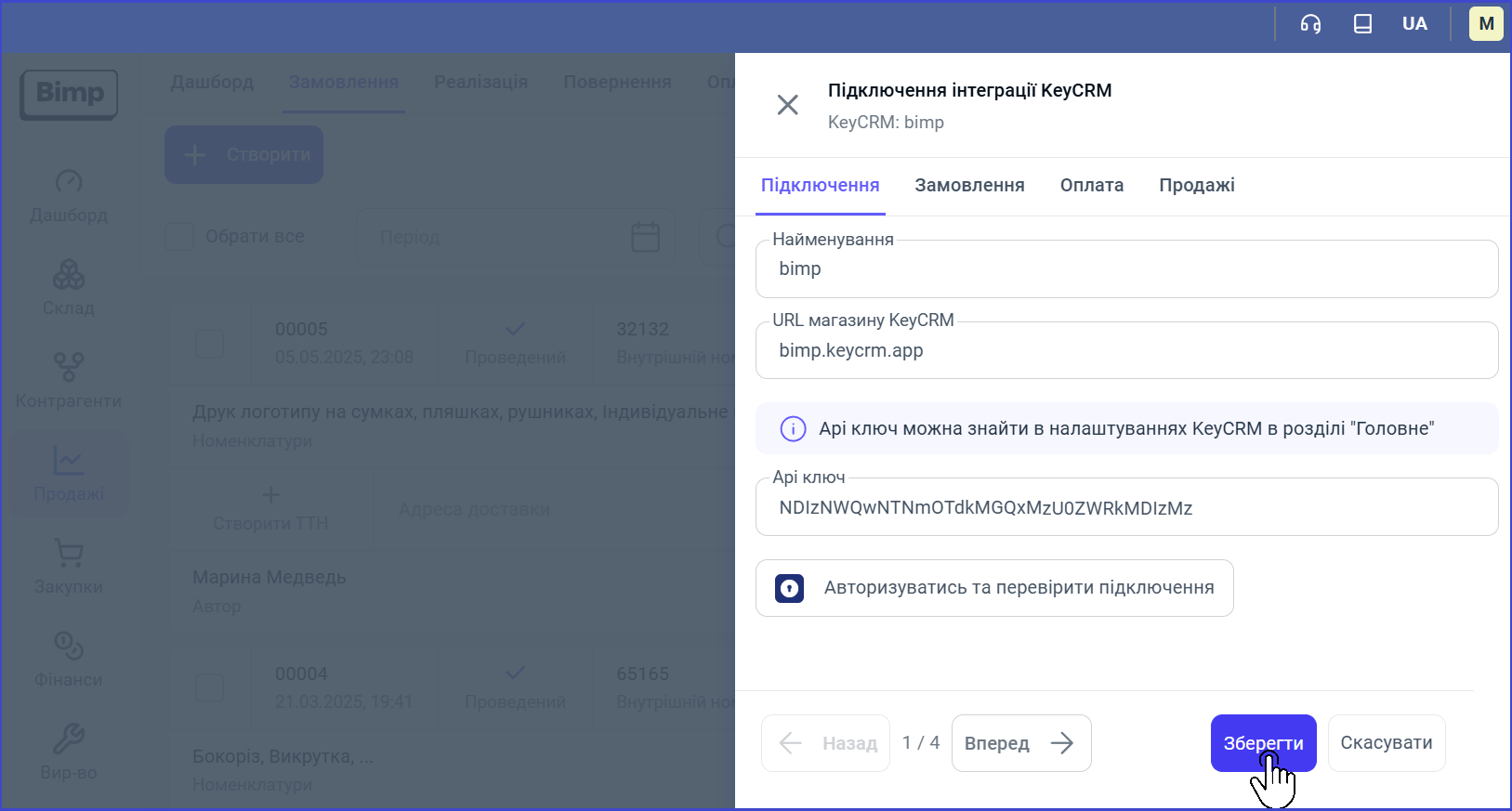Edit the URL магазину KeyCRM field
The height and width of the screenshot is (811, 1512).
click(1126, 350)
